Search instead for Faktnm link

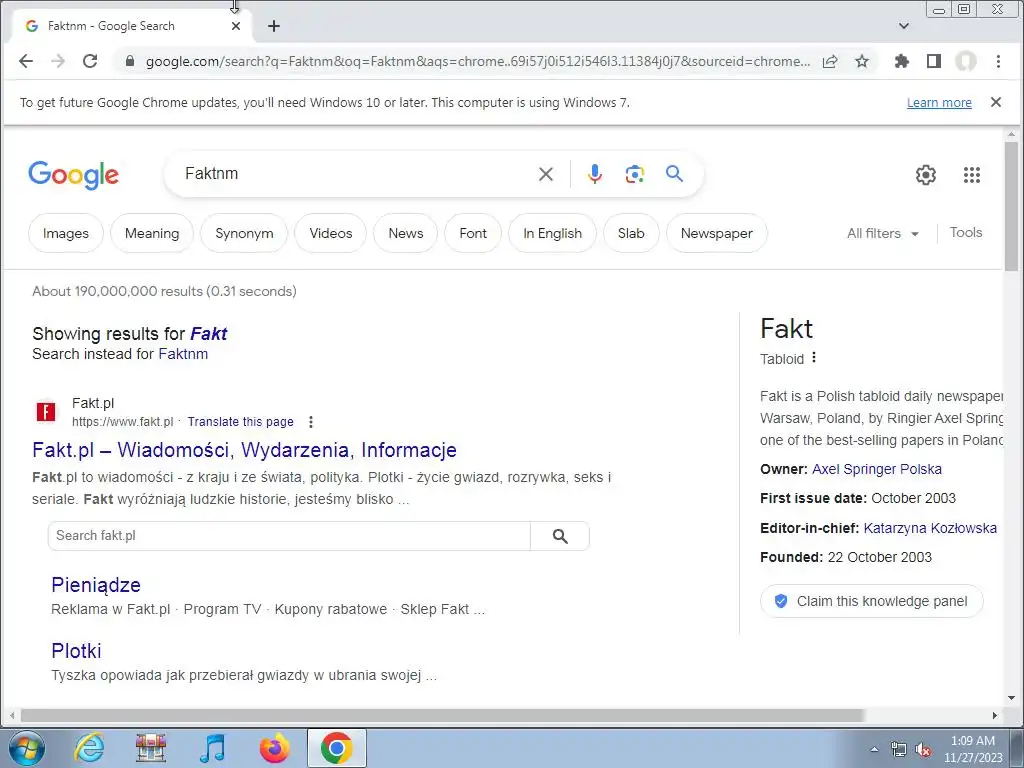pos(183,354)
